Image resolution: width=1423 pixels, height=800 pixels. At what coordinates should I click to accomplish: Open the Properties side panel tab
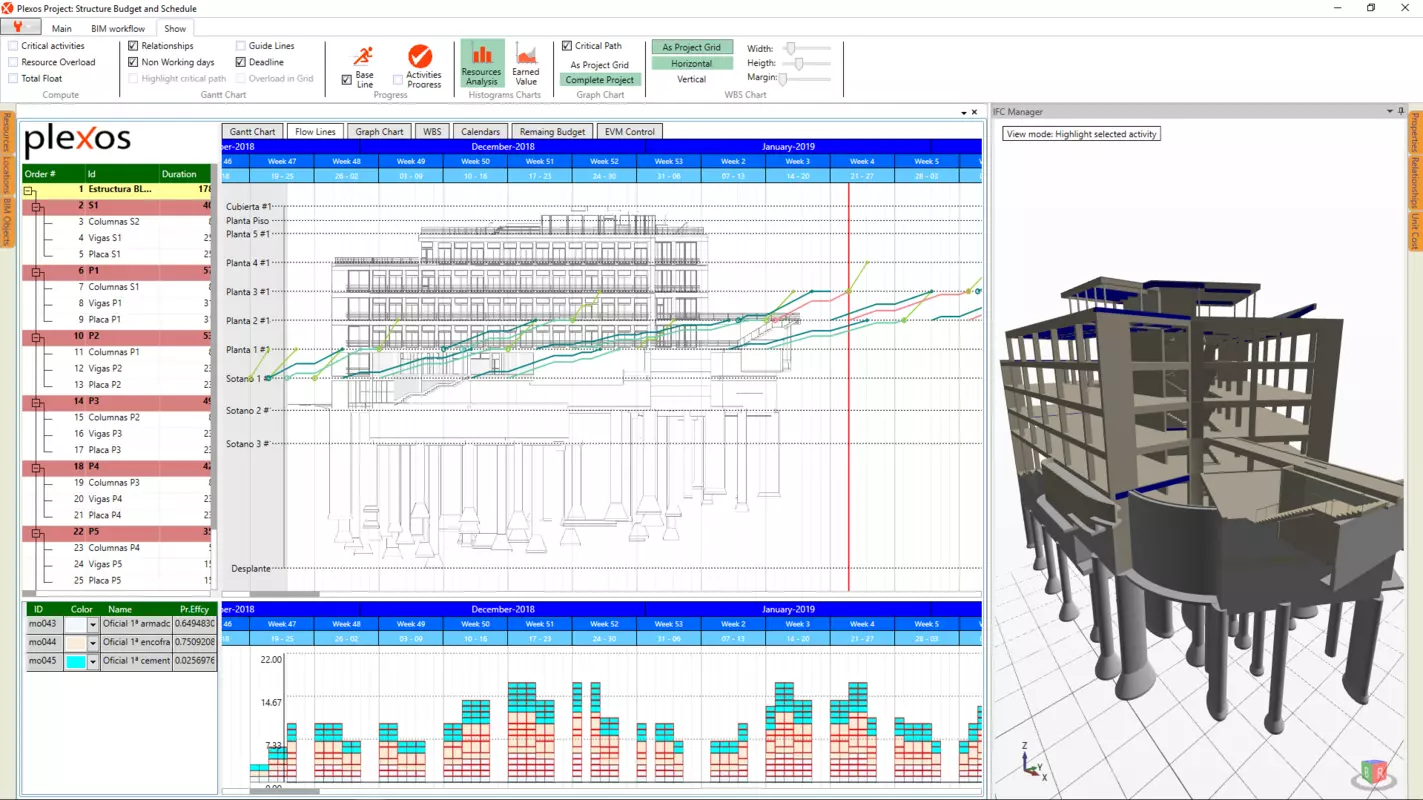pos(1415,134)
